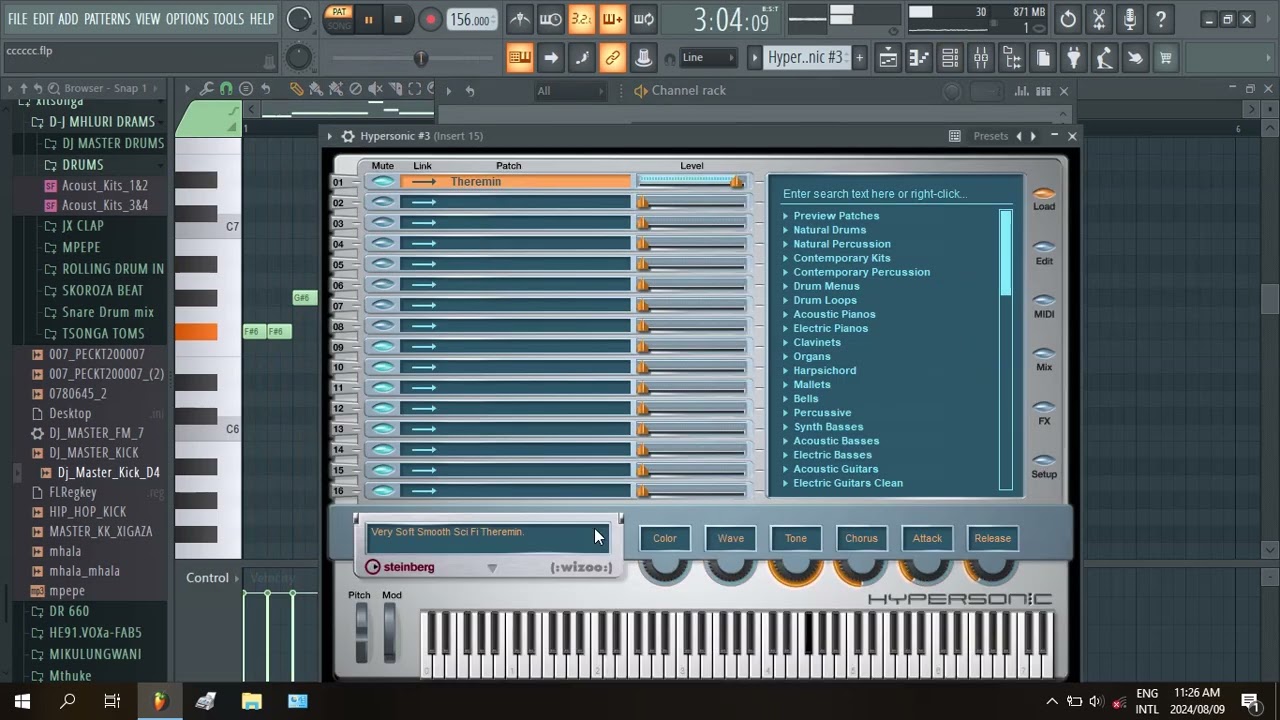This screenshot has width=1280, height=720.
Task: Toggle link arrow on channel 03
Action: tap(424, 223)
